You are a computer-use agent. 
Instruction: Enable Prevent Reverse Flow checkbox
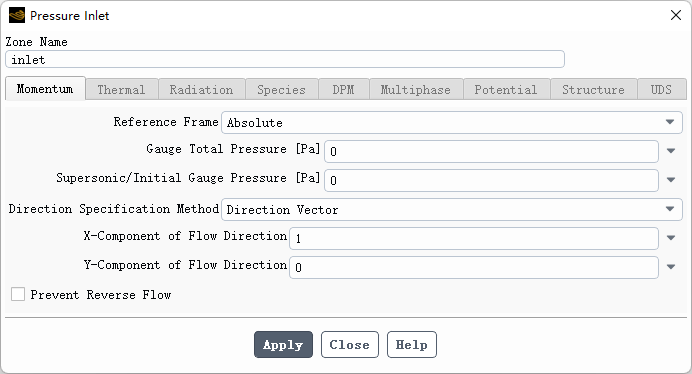tap(18, 294)
